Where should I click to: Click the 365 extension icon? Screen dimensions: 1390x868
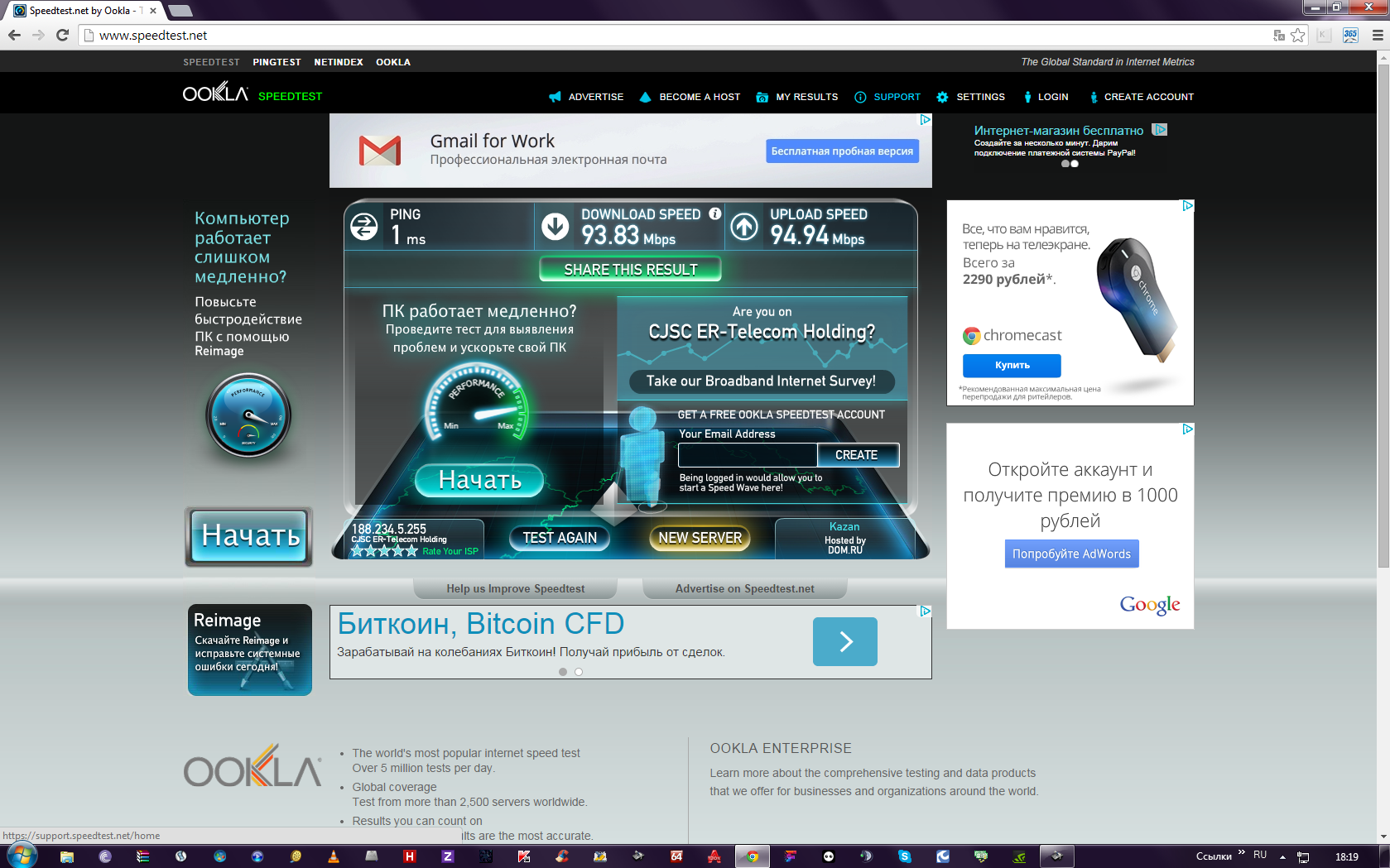1350,35
